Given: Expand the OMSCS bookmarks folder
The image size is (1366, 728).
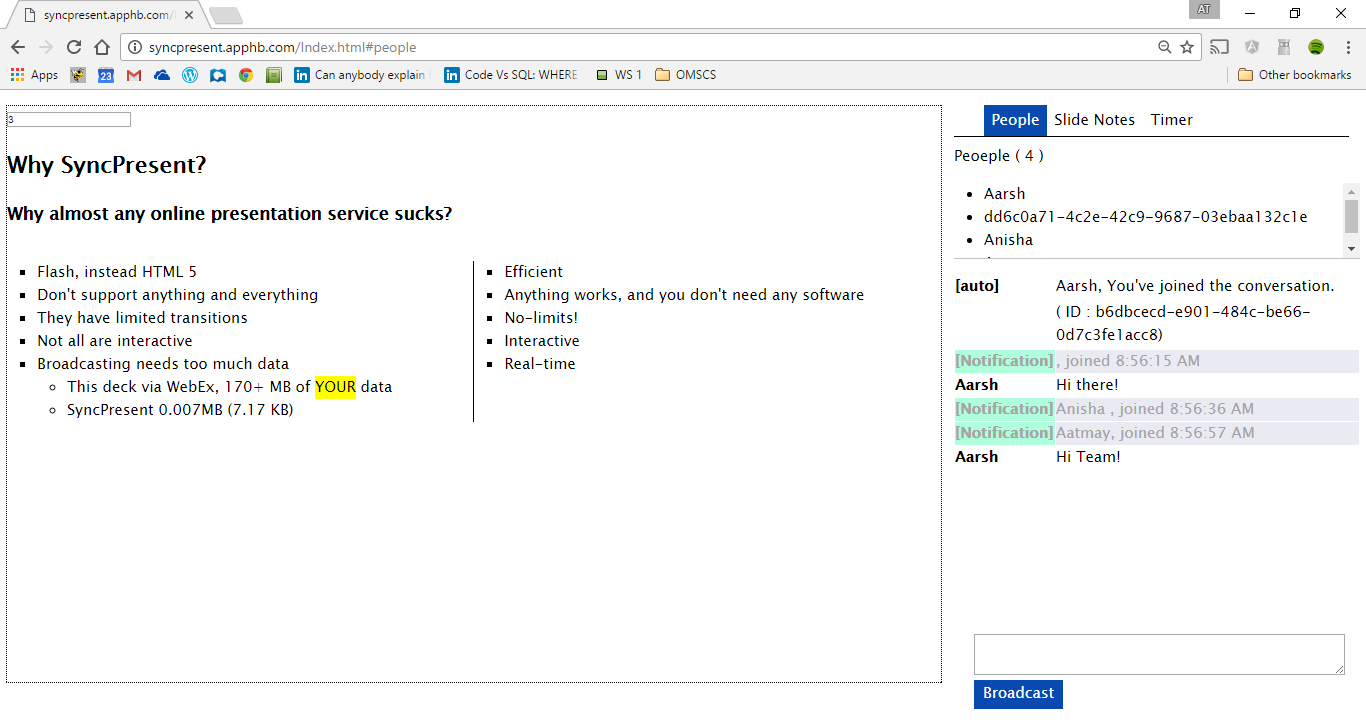Looking at the screenshot, I should 686,75.
